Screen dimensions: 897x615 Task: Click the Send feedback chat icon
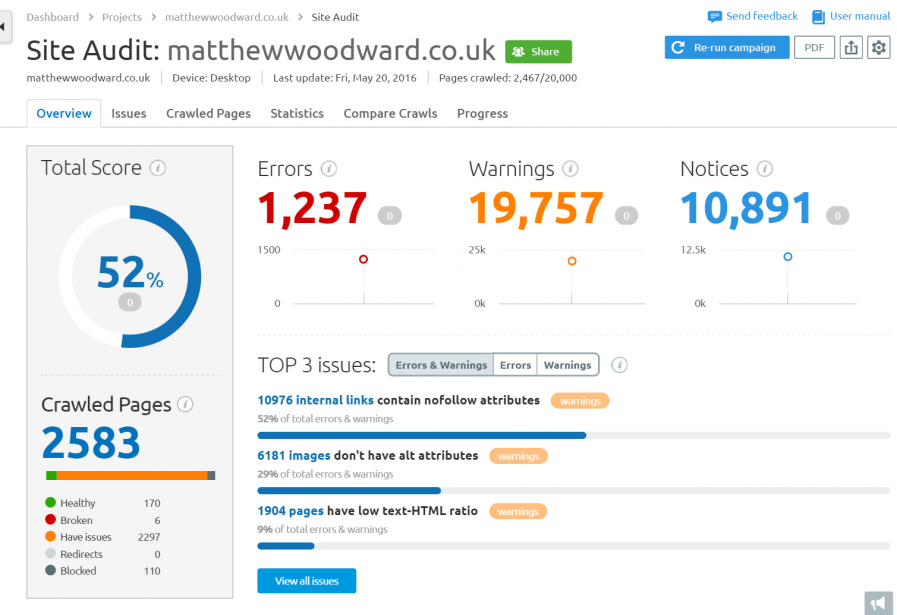pyautogui.click(x=715, y=17)
